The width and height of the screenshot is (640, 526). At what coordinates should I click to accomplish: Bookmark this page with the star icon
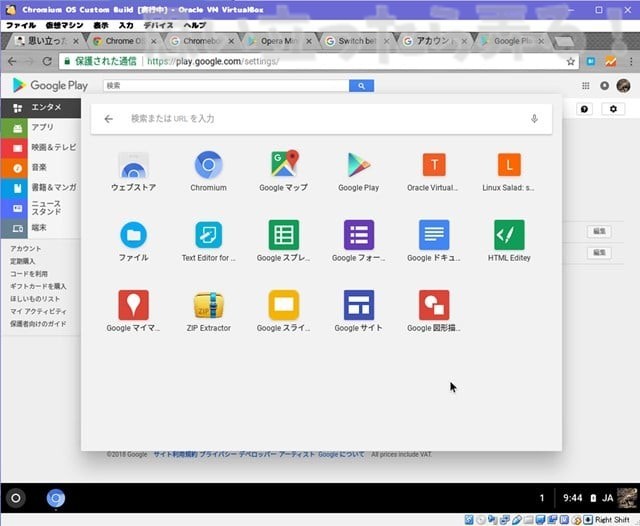(x=570, y=62)
